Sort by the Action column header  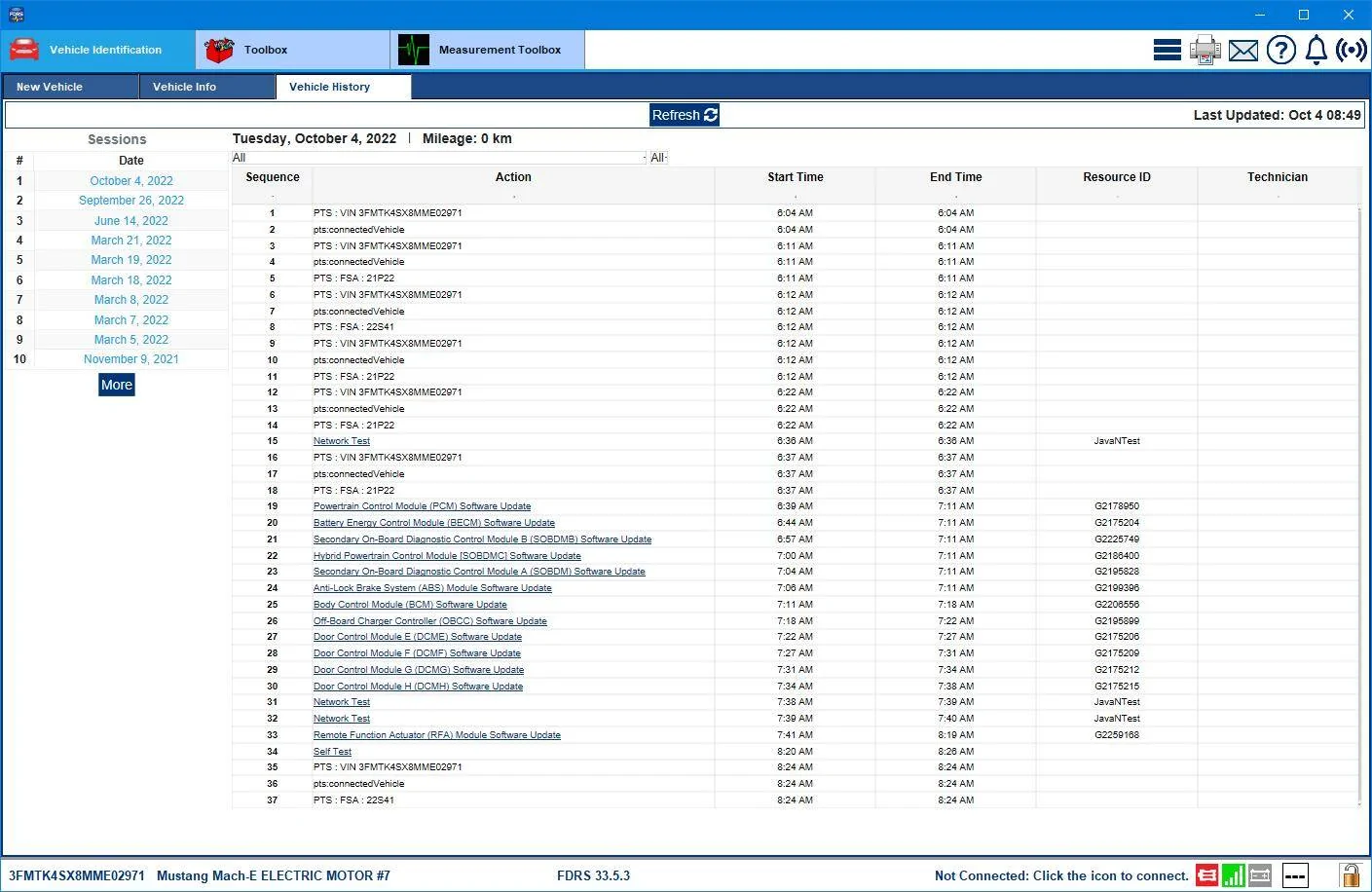pyautogui.click(x=513, y=177)
